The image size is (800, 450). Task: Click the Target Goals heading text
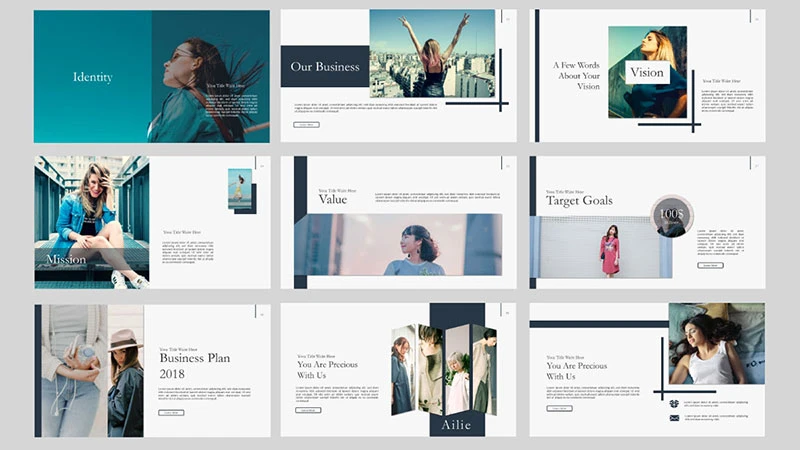pyautogui.click(x=579, y=201)
